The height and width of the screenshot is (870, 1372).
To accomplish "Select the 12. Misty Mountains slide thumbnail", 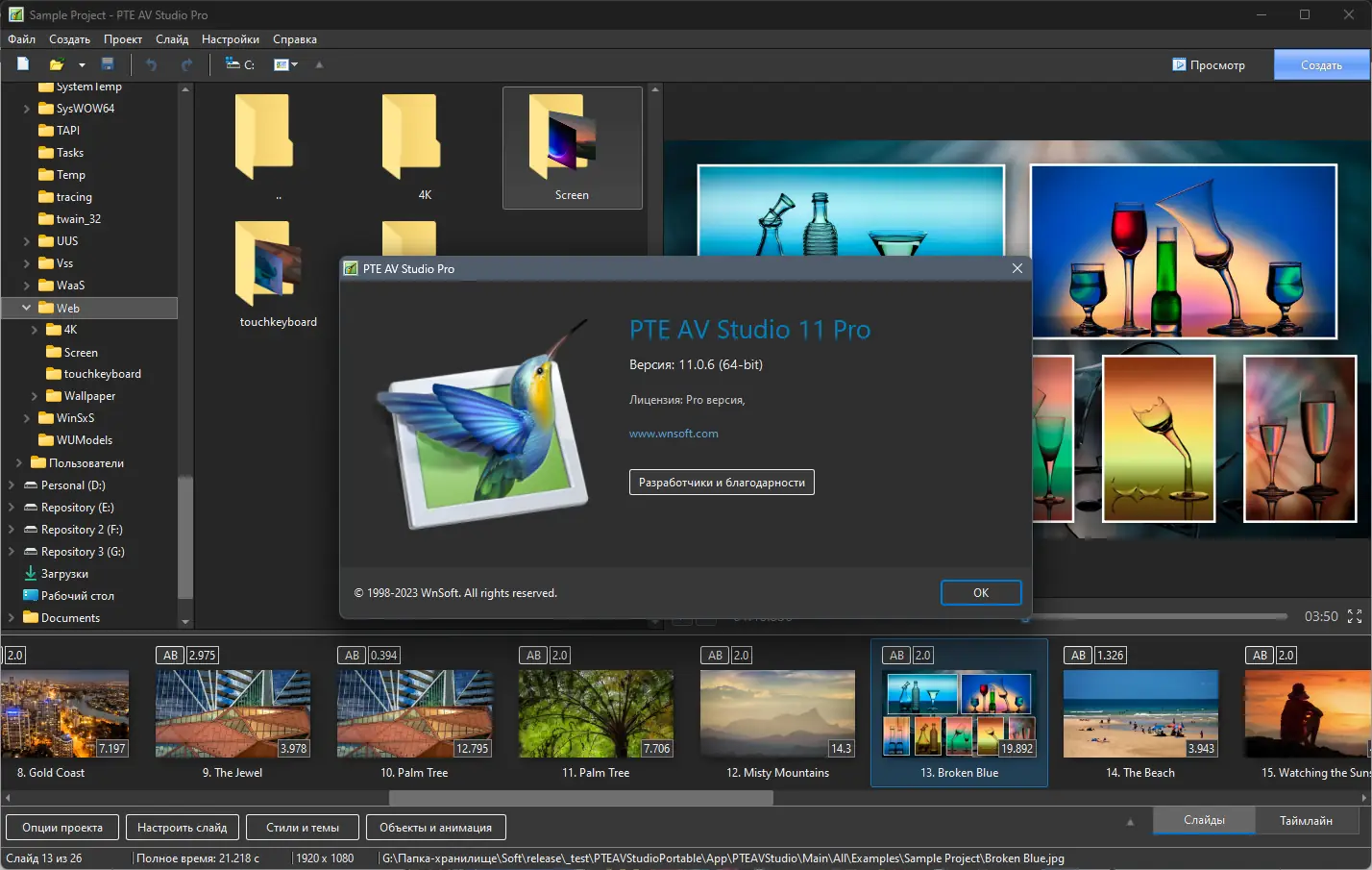I will tap(777, 714).
